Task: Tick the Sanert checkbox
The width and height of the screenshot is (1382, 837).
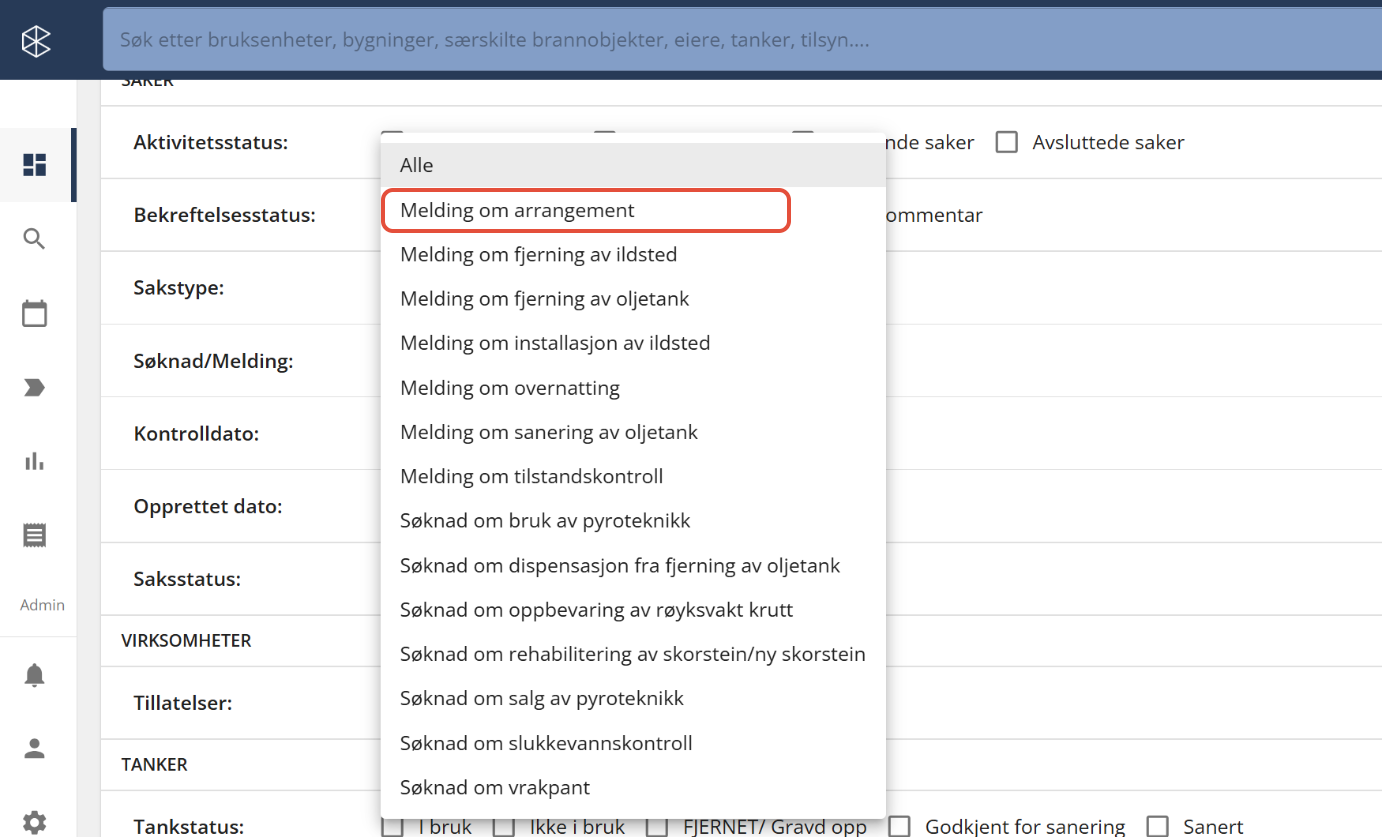Action: 1158,826
